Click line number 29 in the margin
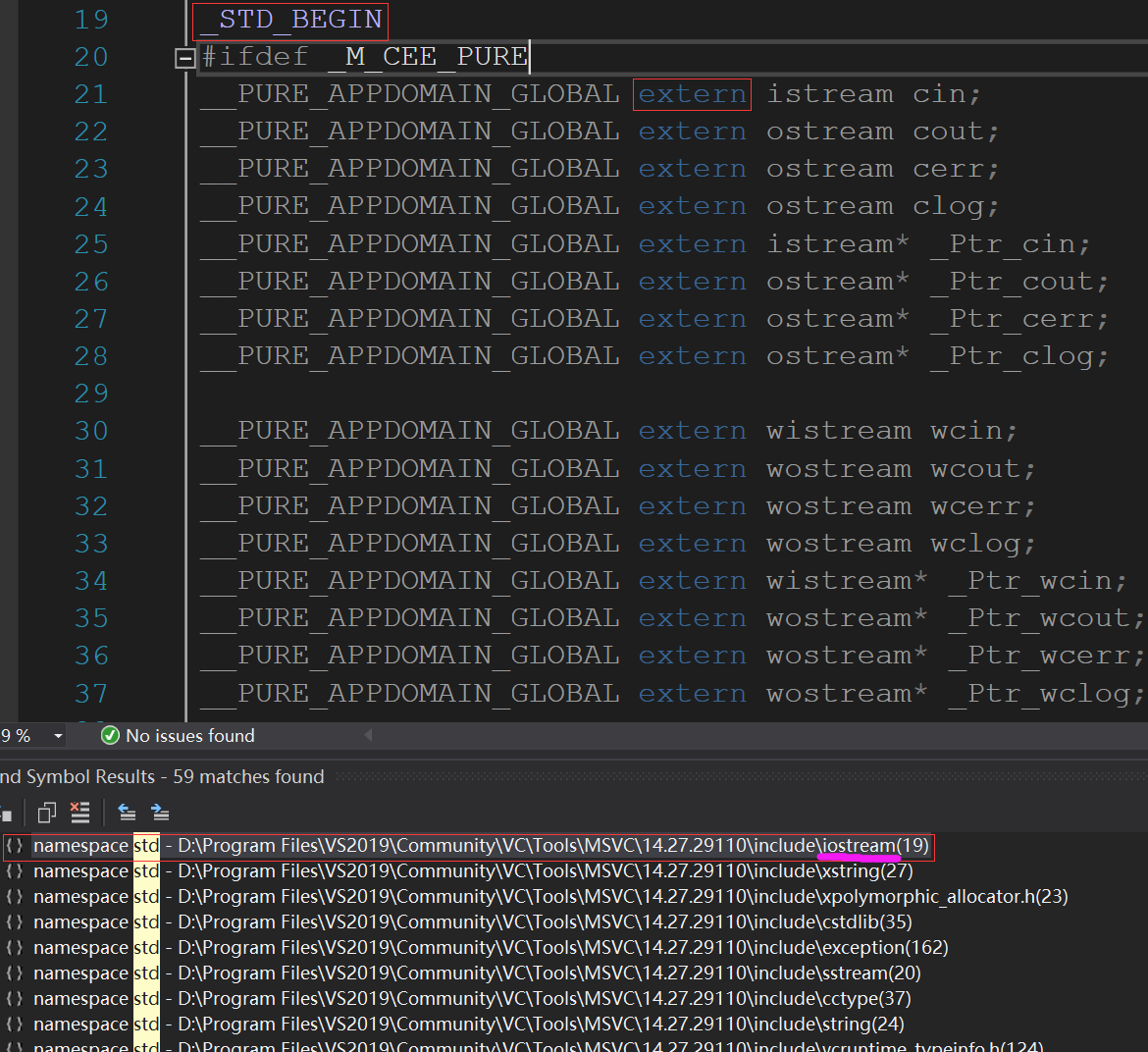1148x1052 pixels. 91,394
